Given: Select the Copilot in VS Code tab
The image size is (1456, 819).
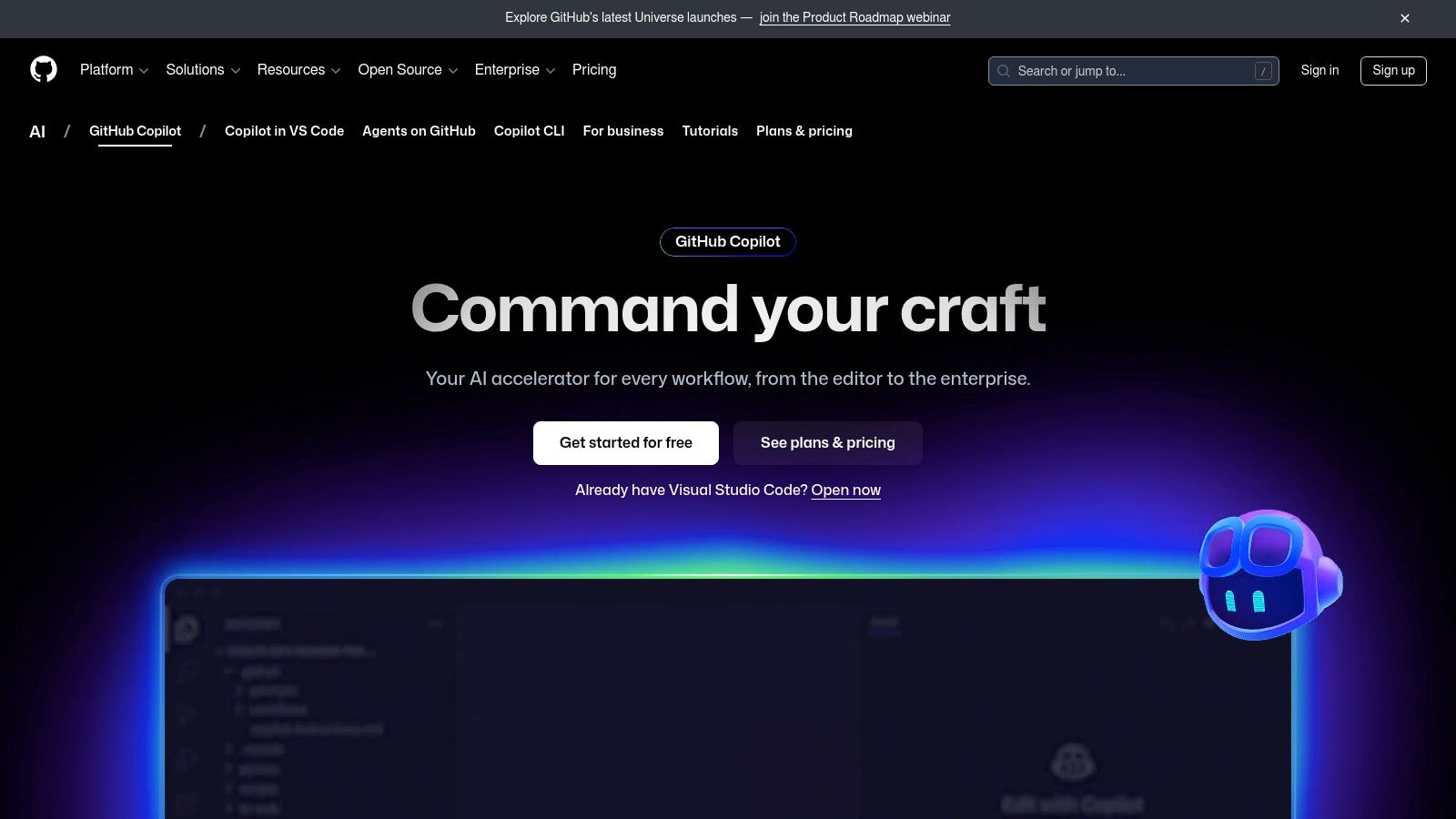Looking at the screenshot, I should point(284,131).
